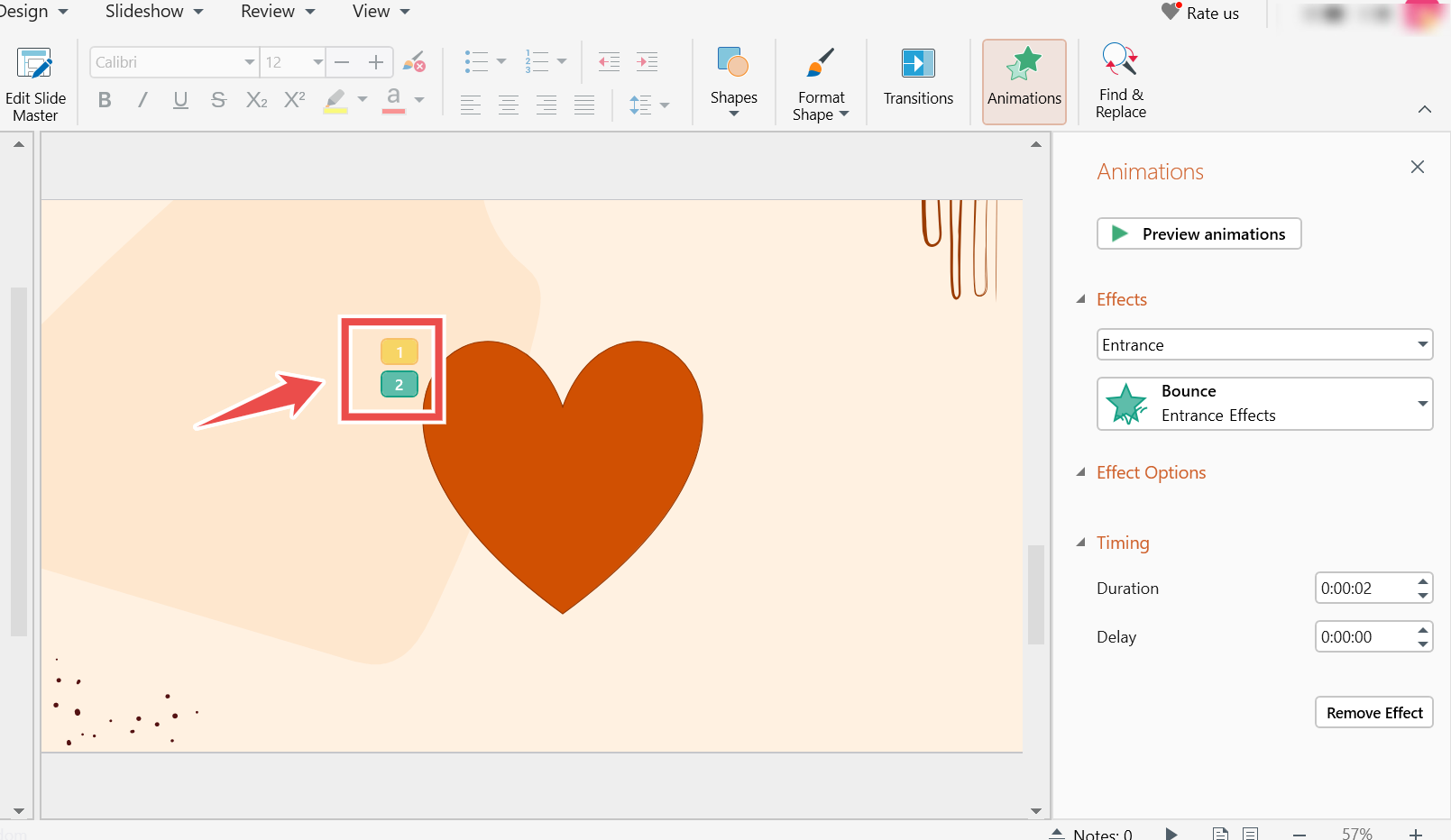The image size is (1451, 840).
Task: Increase indent of the paragraph
Action: 647,62
